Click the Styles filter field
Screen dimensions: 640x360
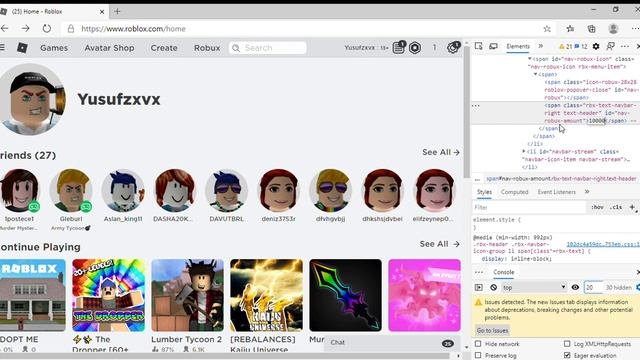529,207
